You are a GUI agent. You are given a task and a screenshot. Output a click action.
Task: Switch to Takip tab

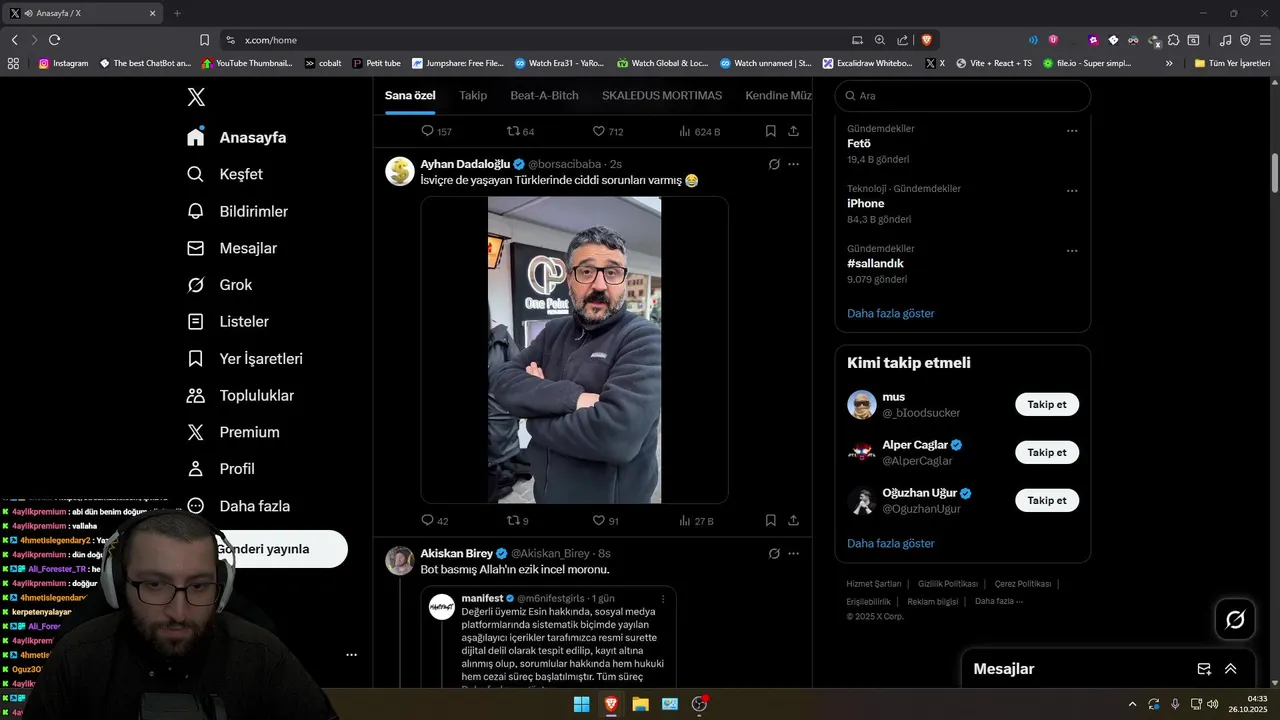(x=473, y=95)
